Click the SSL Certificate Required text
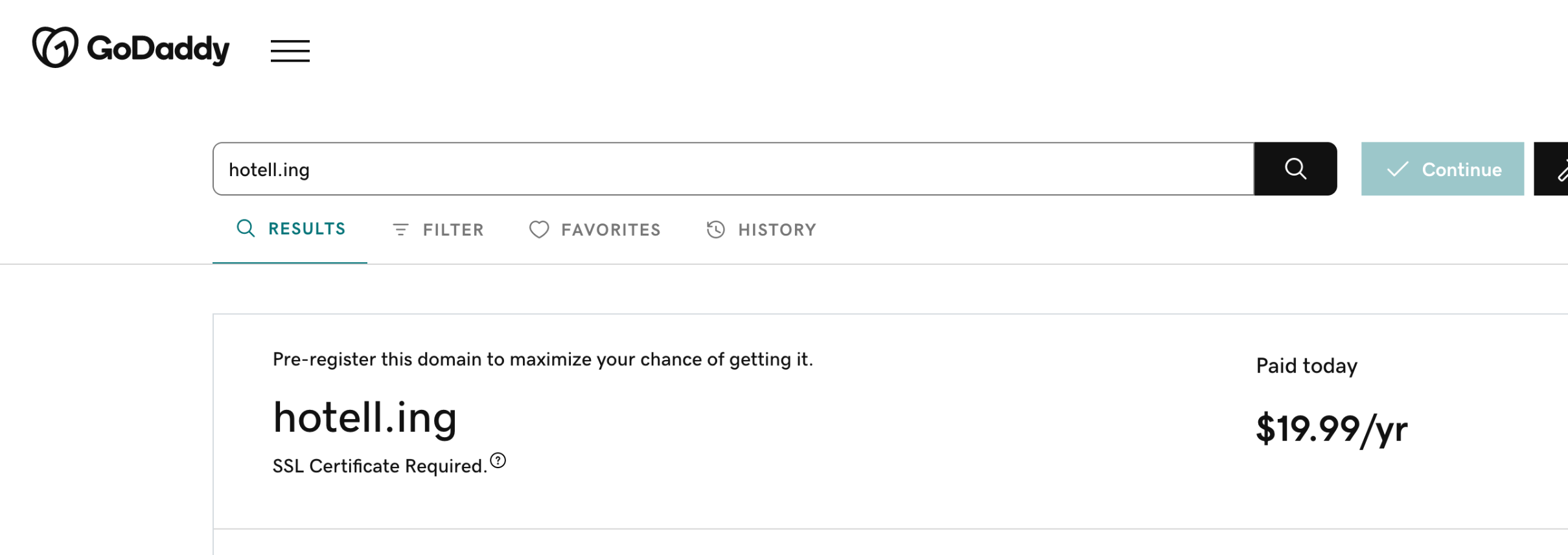This screenshot has width=1568, height=555. tap(379, 466)
